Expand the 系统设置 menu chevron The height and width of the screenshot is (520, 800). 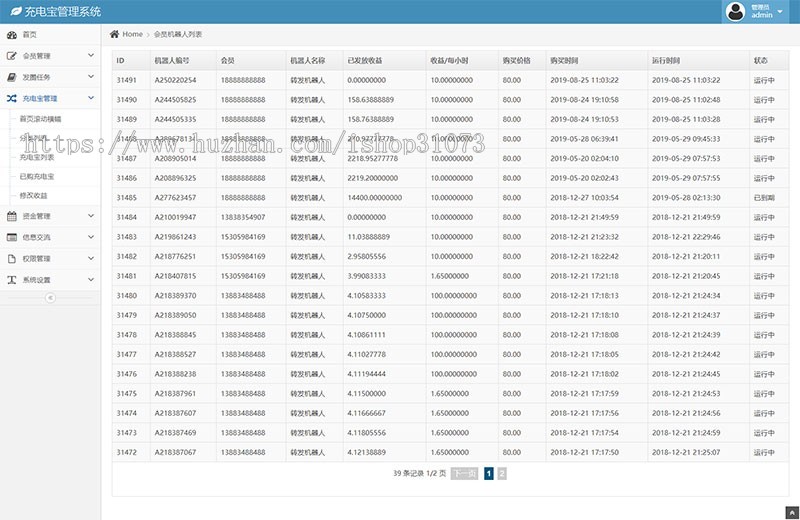click(x=91, y=279)
